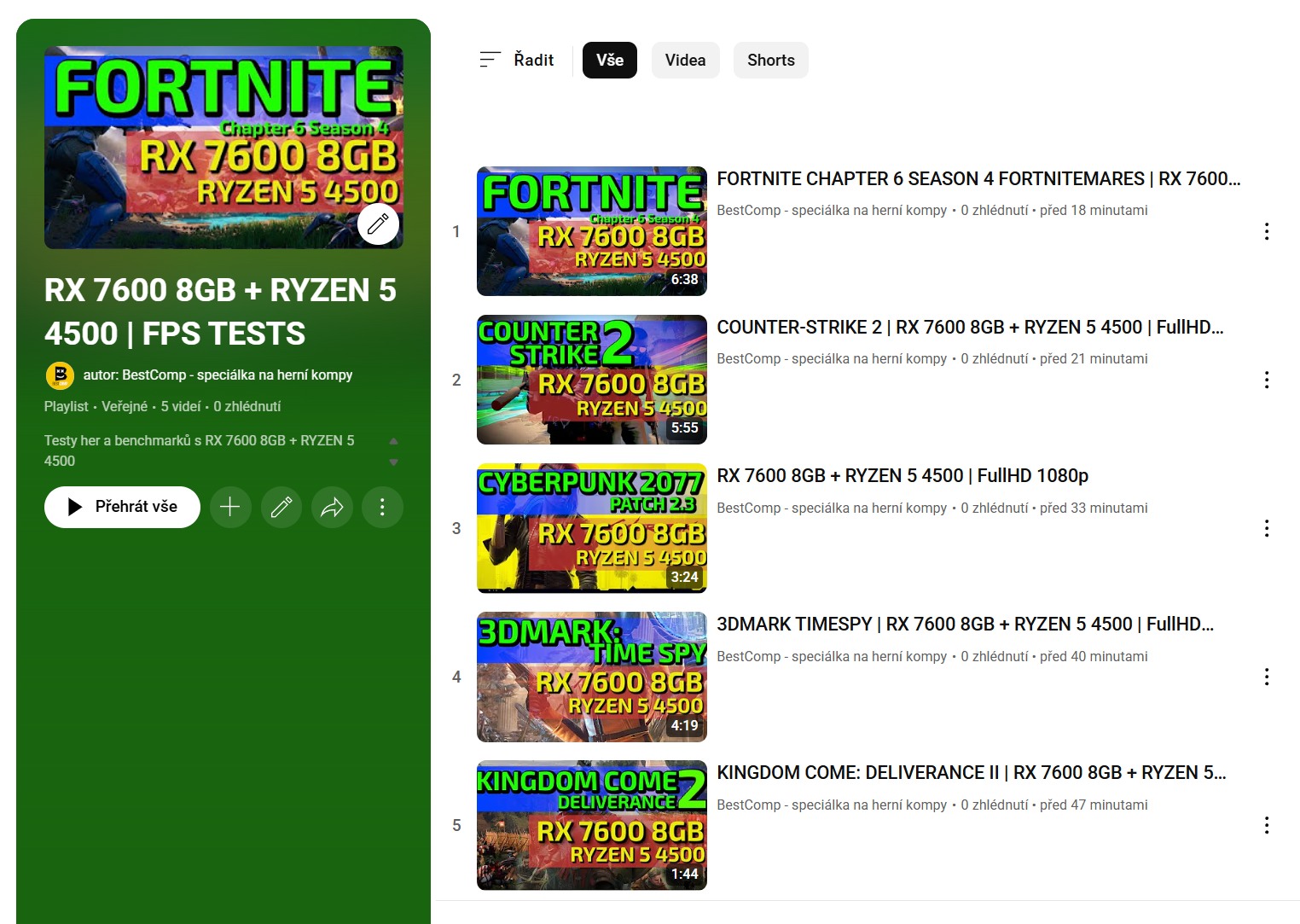Click the 3DMark Time Spy 4:19 thumbnail
Viewport: 1300px width, 924px height.
pyautogui.click(x=592, y=677)
